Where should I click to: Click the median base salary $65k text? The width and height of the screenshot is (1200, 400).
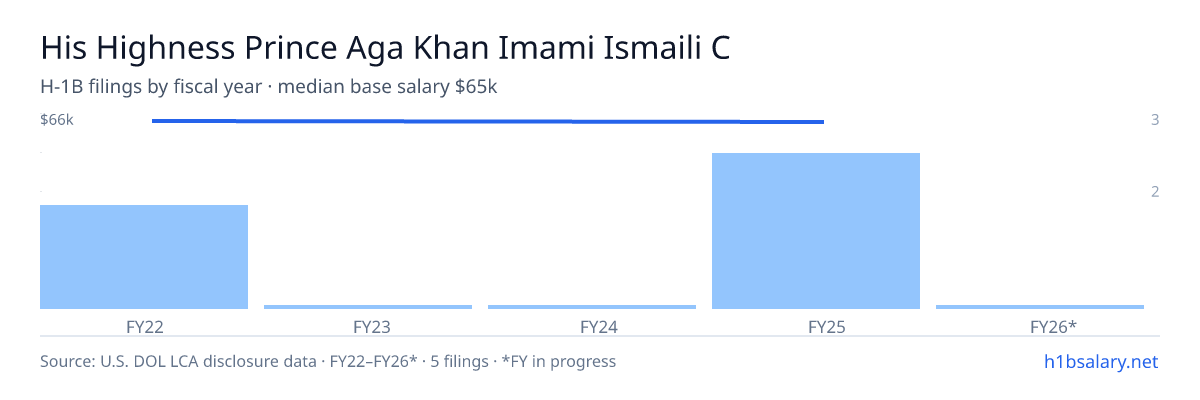click(x=388, y=87)
